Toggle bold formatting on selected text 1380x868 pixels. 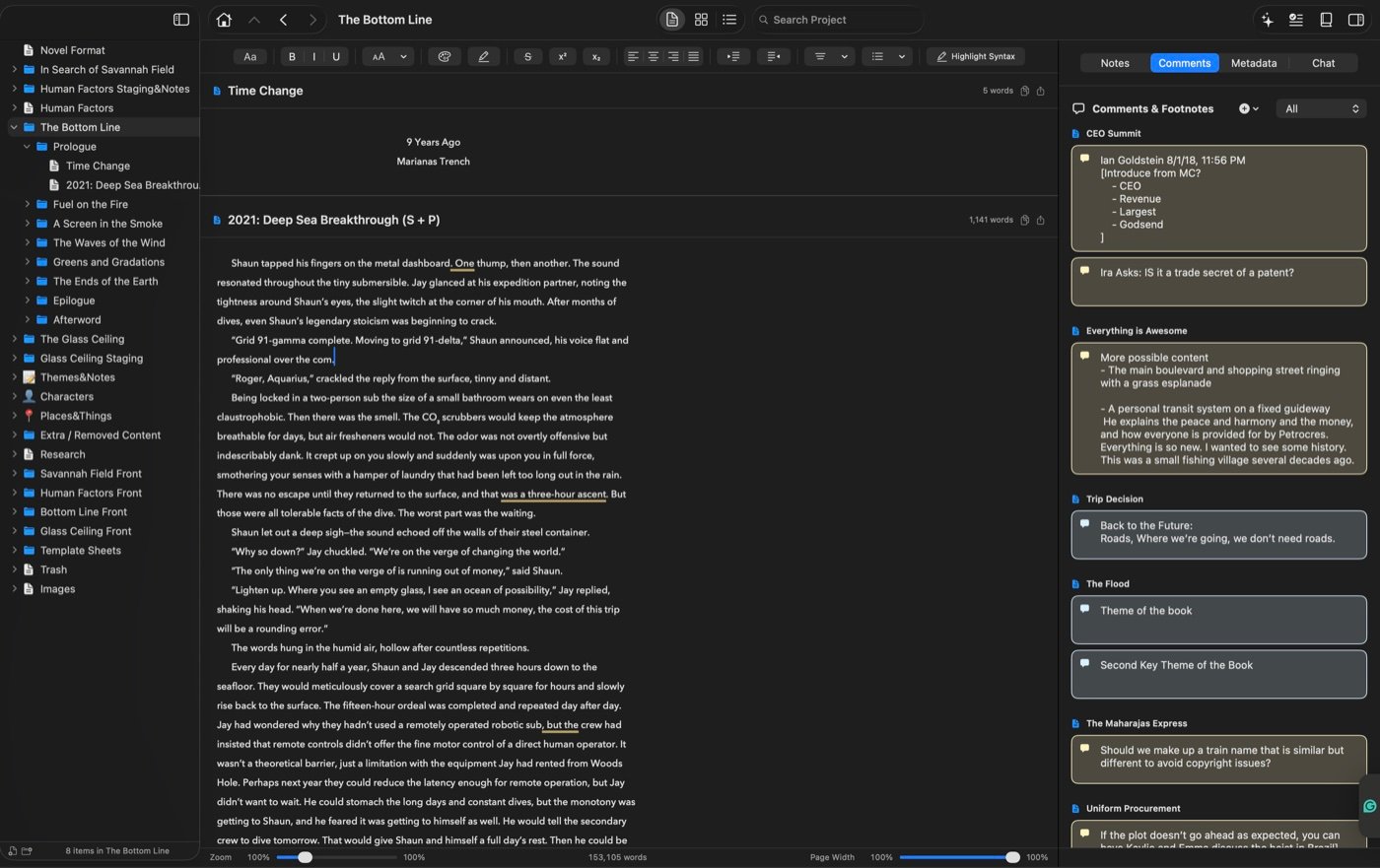pyautogui.click(x=291, y=56)
